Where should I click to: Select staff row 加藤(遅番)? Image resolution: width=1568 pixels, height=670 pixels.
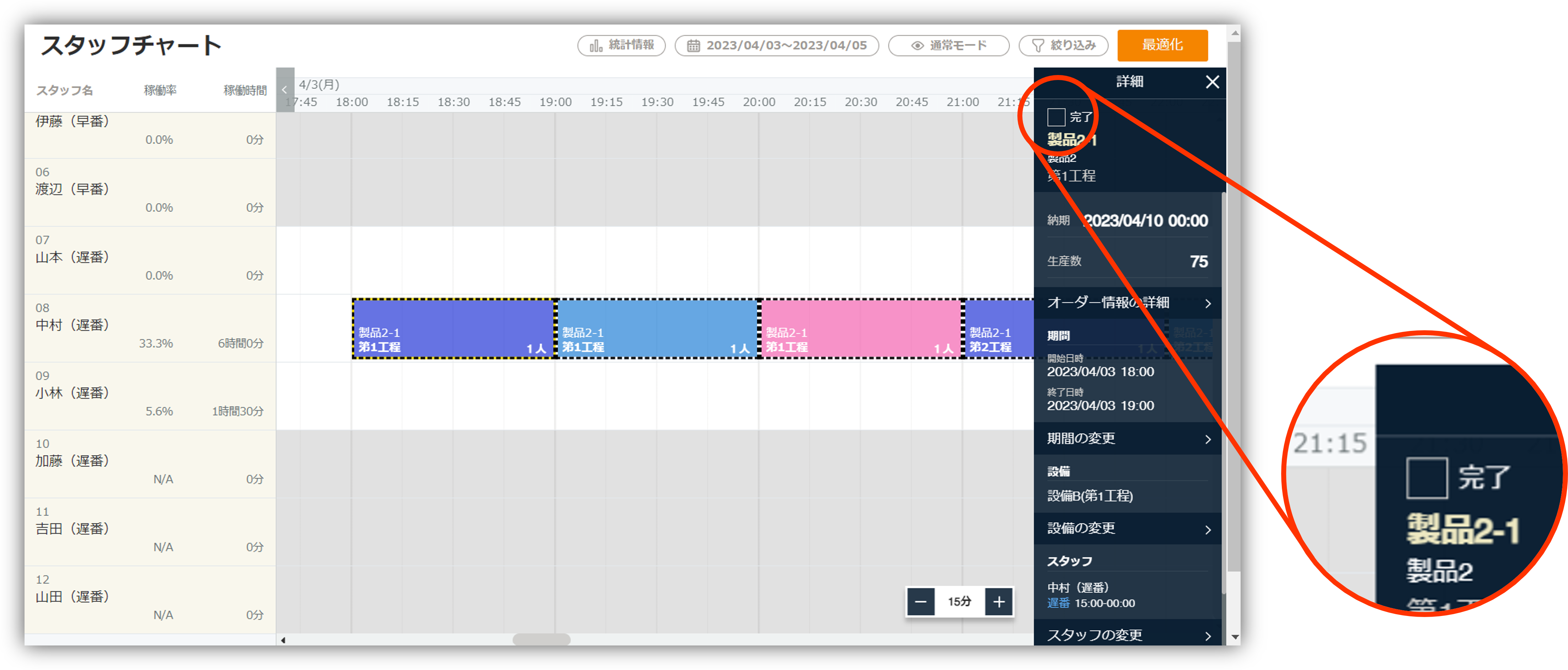[150, 464]
